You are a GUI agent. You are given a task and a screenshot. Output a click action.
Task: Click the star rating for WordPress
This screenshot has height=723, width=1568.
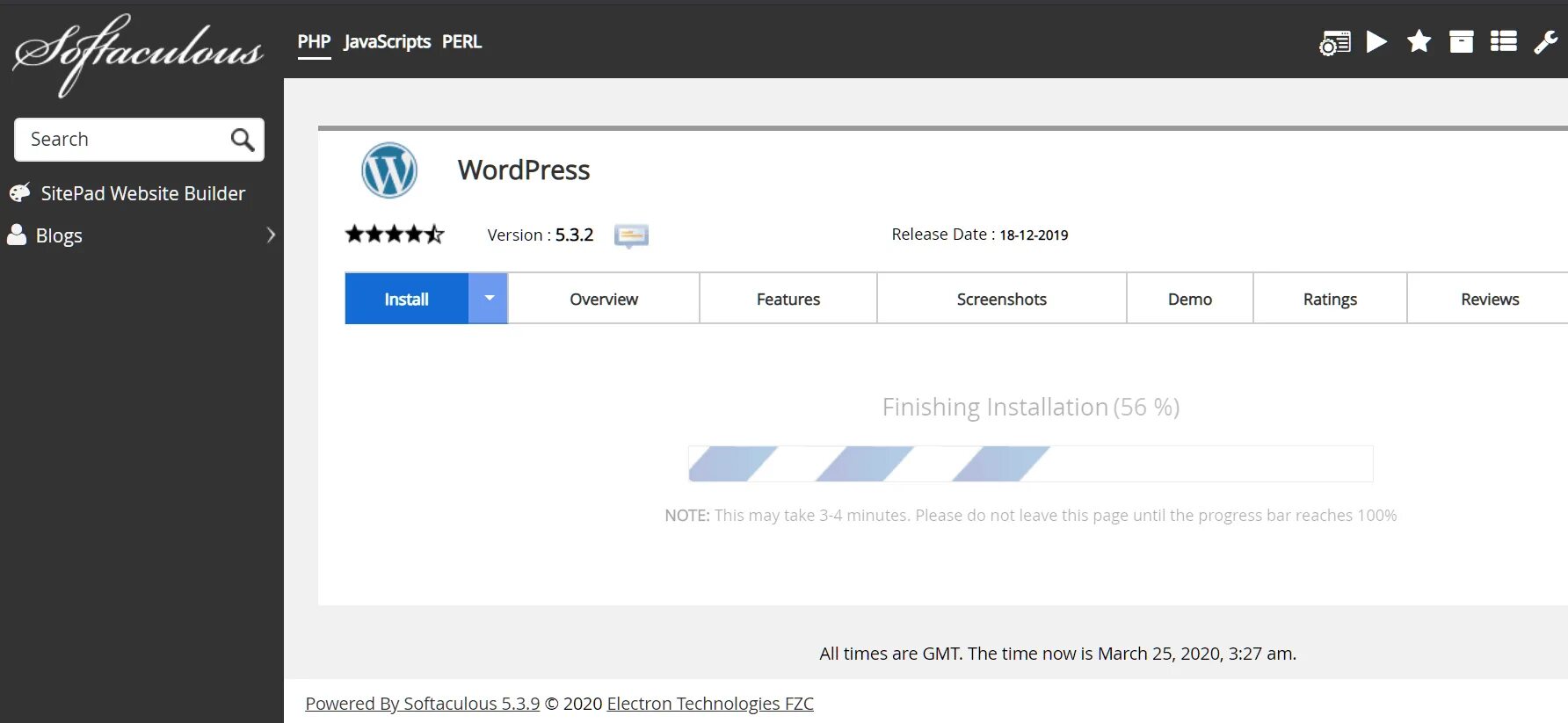(x=395, y=234)
